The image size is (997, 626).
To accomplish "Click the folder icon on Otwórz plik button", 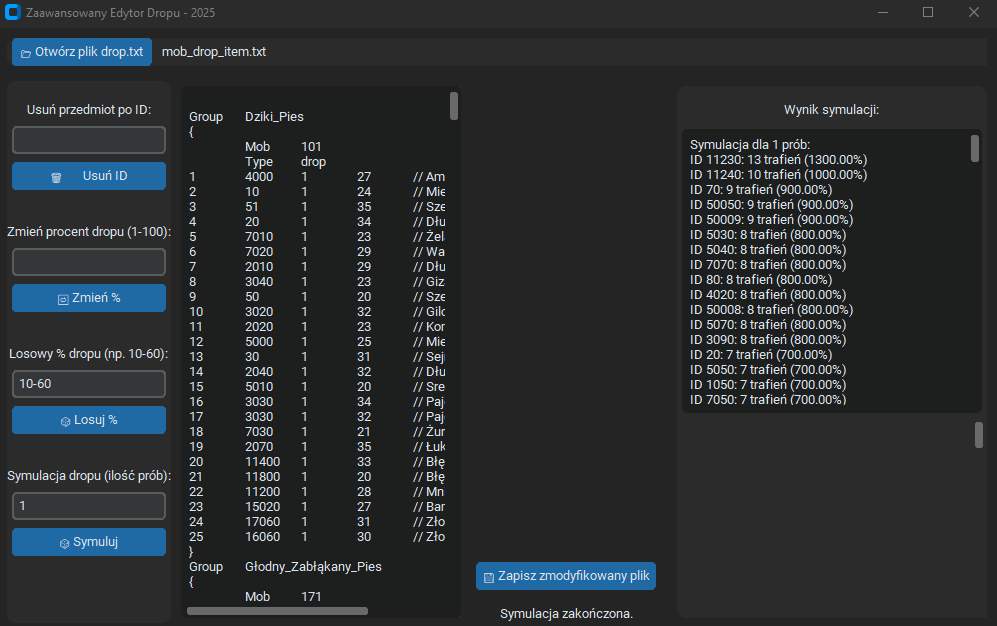I will tap(25, 52).
